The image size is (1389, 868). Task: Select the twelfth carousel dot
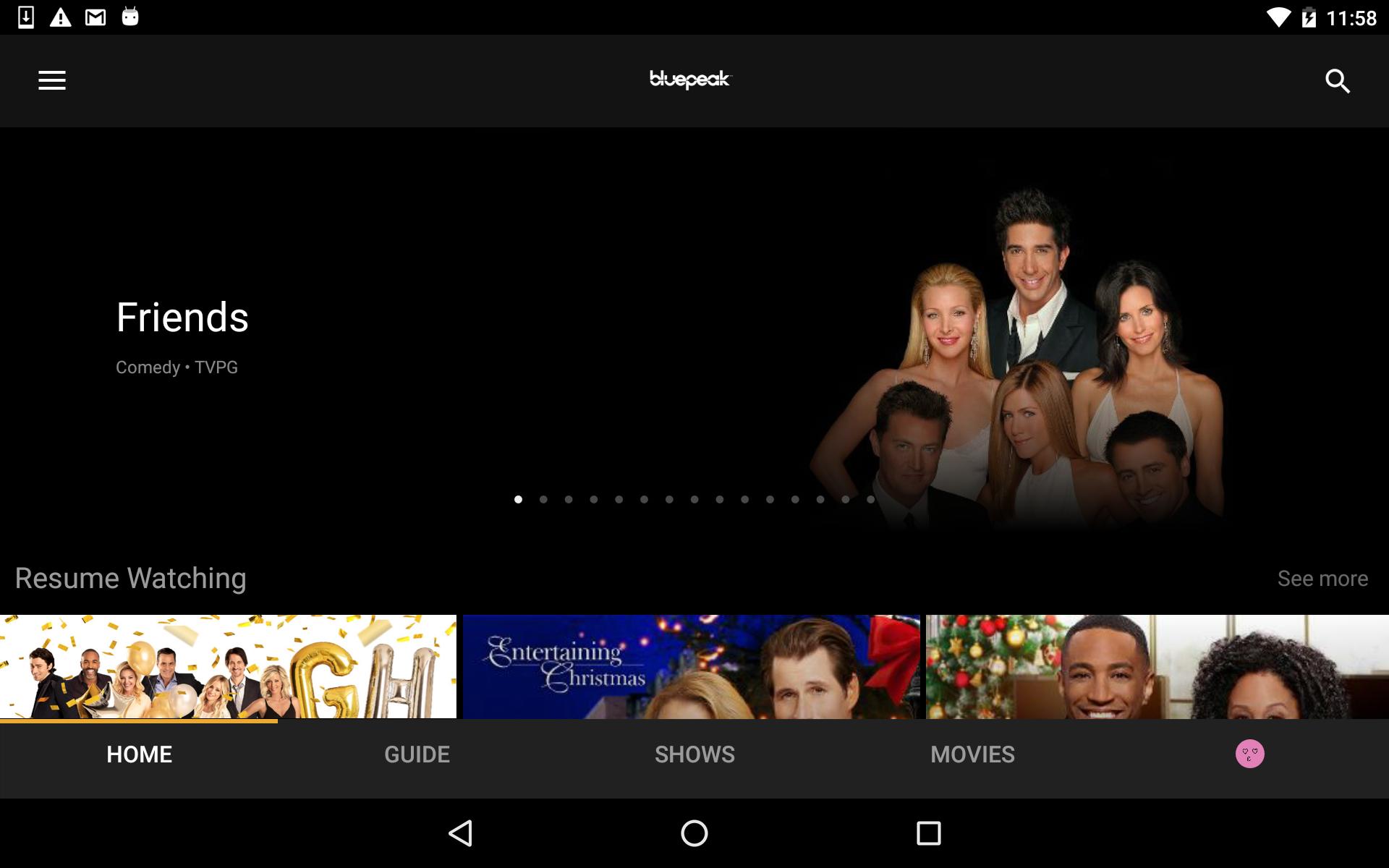click(795, 499)
